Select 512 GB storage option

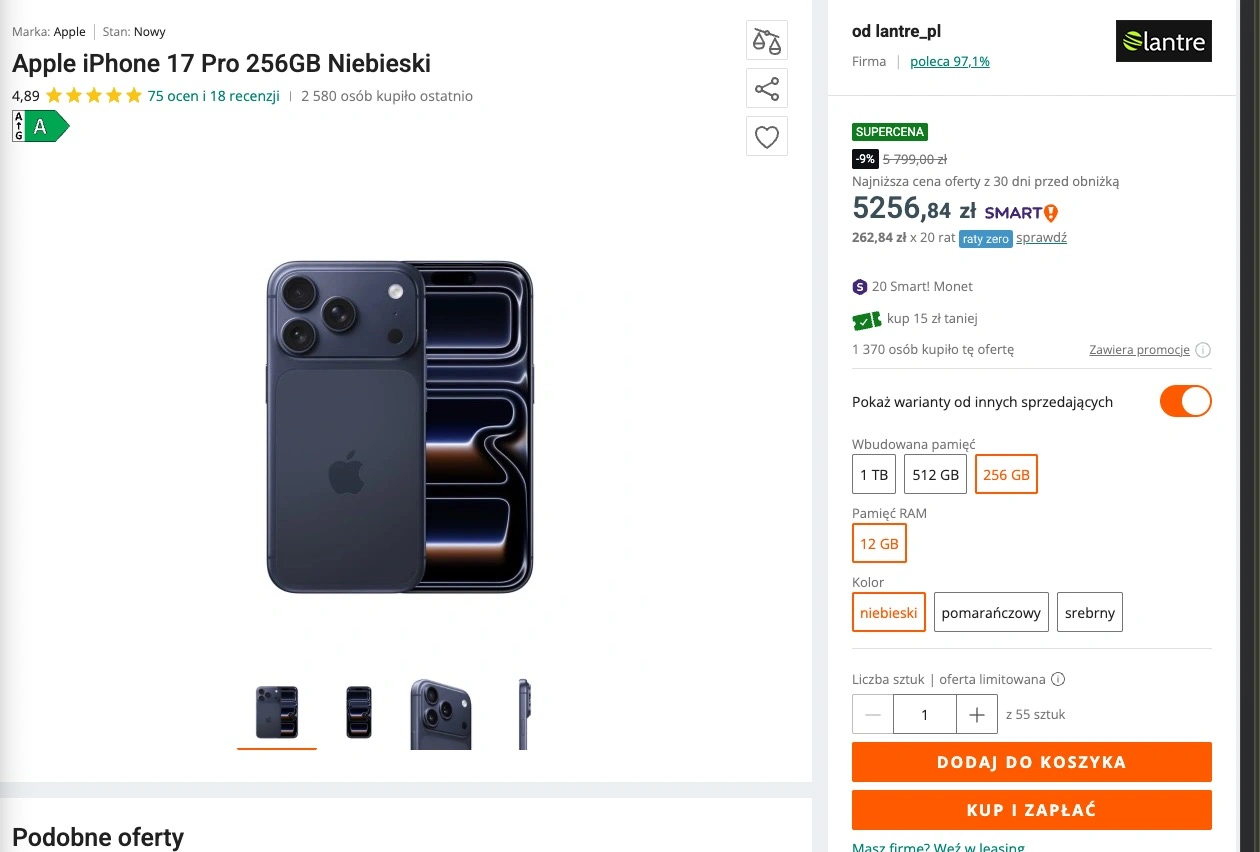(x=935, y=475)
